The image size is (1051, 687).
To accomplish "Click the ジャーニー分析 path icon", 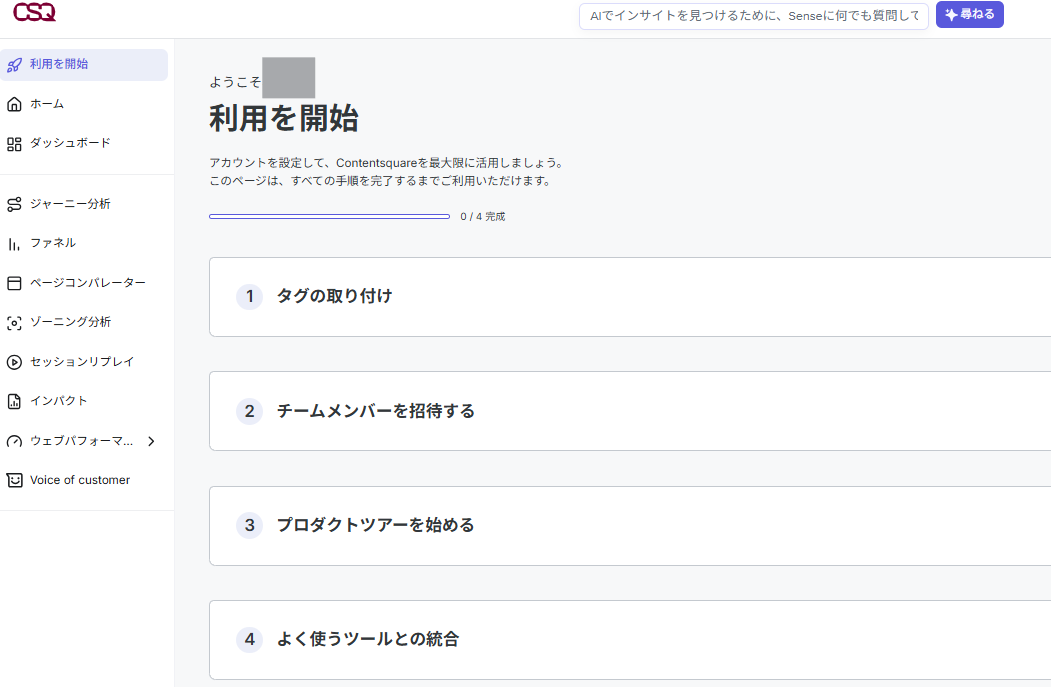I will tap(14, 204).
